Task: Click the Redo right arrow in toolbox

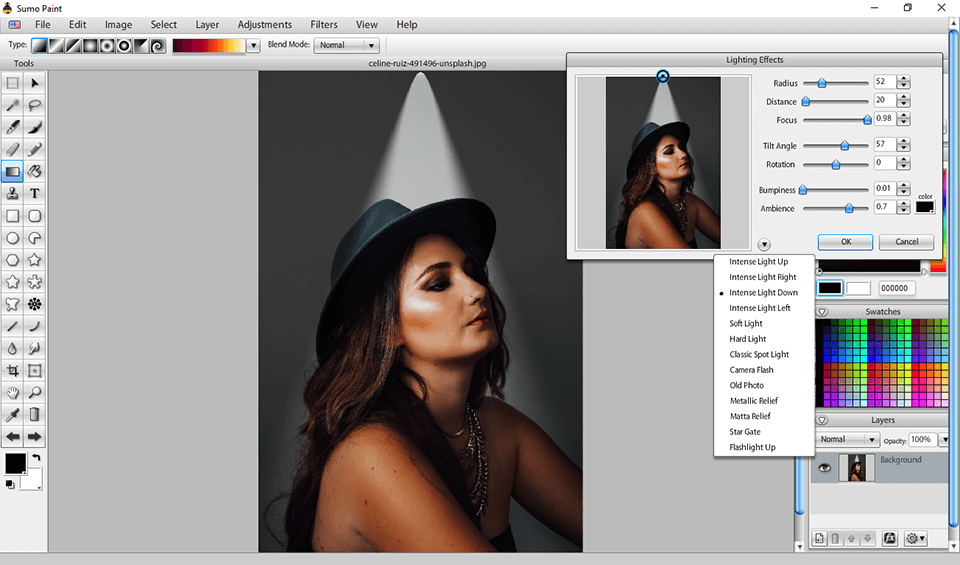Action: coord(35,436)
